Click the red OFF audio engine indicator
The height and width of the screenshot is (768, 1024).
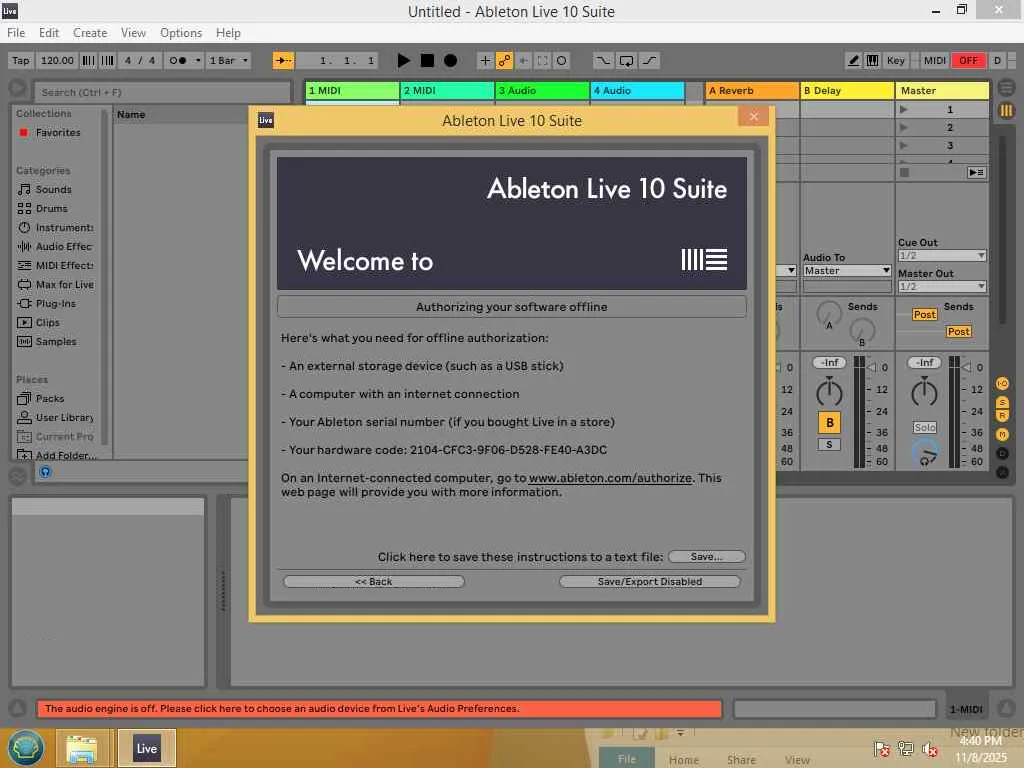coord(968,61)
